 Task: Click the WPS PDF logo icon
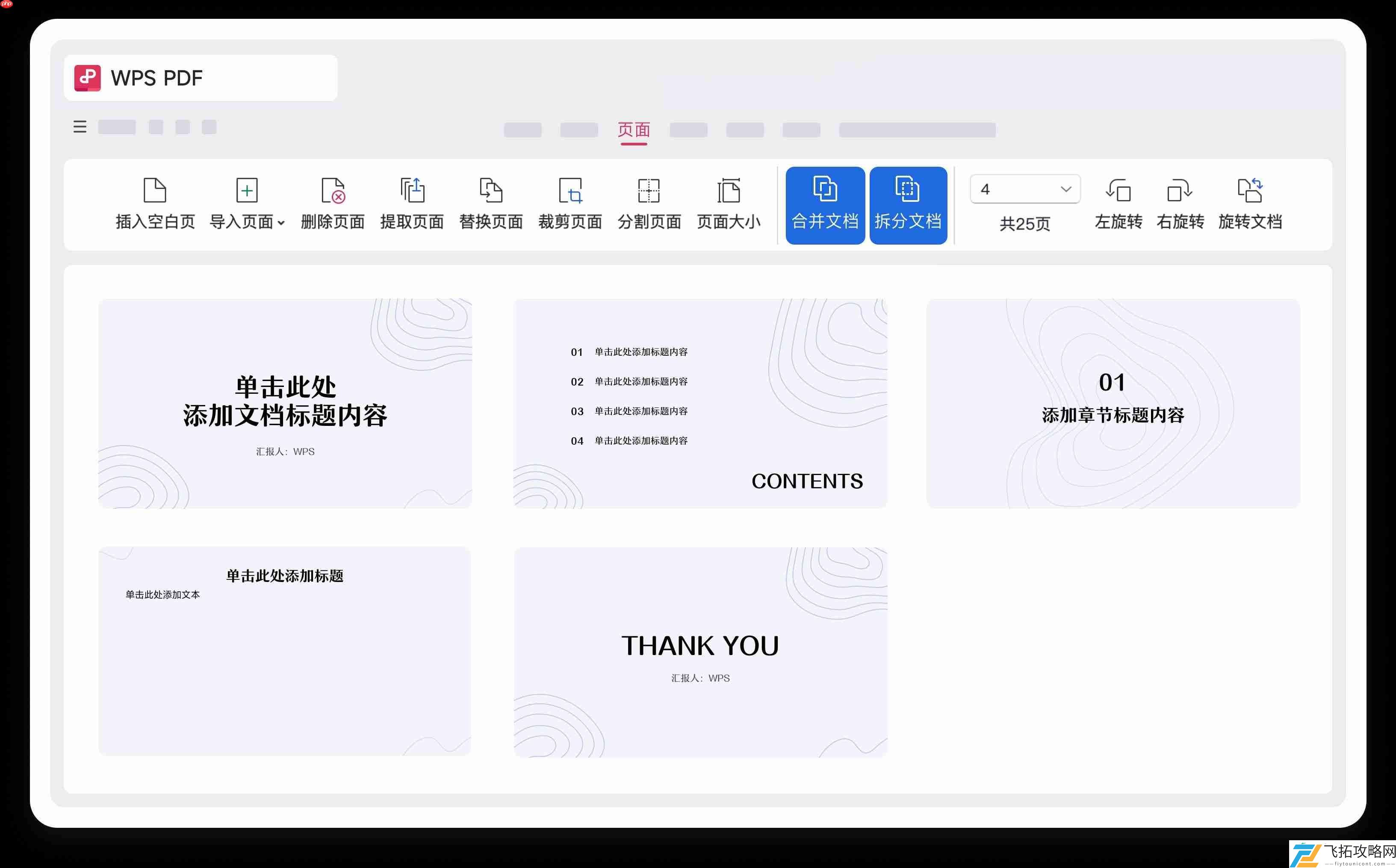coord(87,77)
